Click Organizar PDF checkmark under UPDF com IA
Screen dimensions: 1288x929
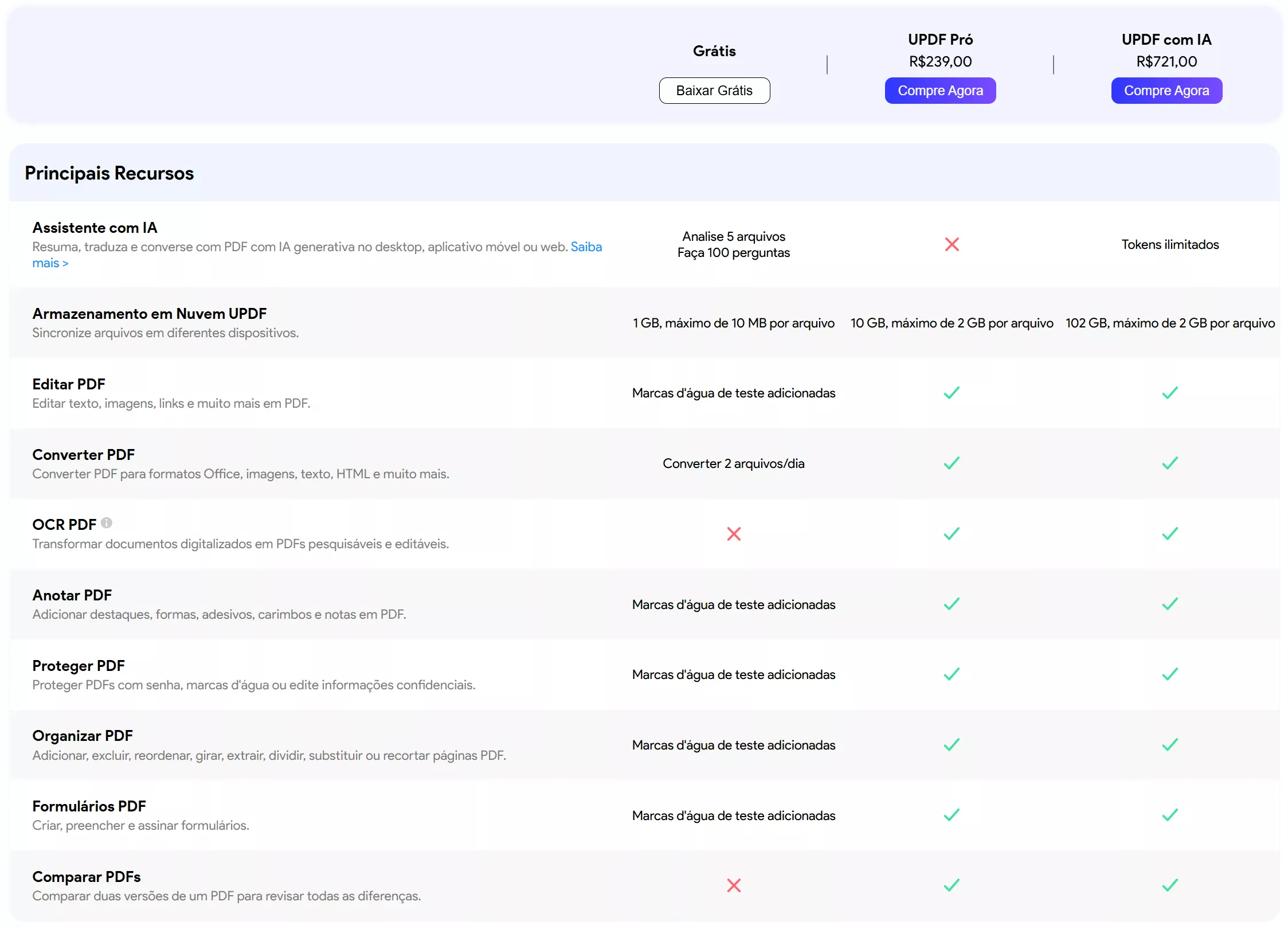point(1170,745)
